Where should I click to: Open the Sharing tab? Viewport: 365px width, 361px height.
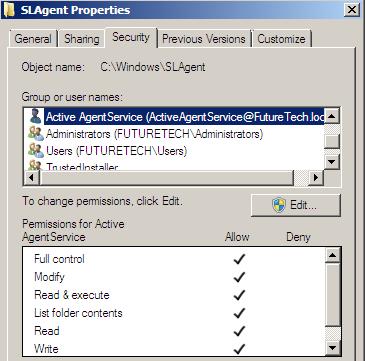point(82,39)
